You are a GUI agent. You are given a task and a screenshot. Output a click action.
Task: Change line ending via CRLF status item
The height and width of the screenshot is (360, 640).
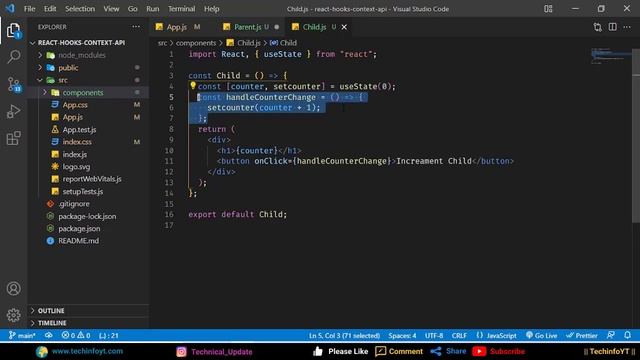pyautogui.click(x=459, y=336)
